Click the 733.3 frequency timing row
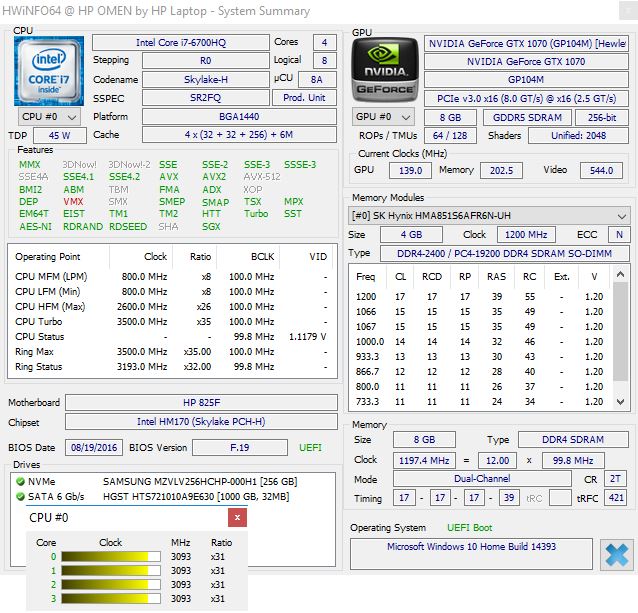The height and width of the screenshot is (613, 638). pyautogui.click(x=479, y=402)
